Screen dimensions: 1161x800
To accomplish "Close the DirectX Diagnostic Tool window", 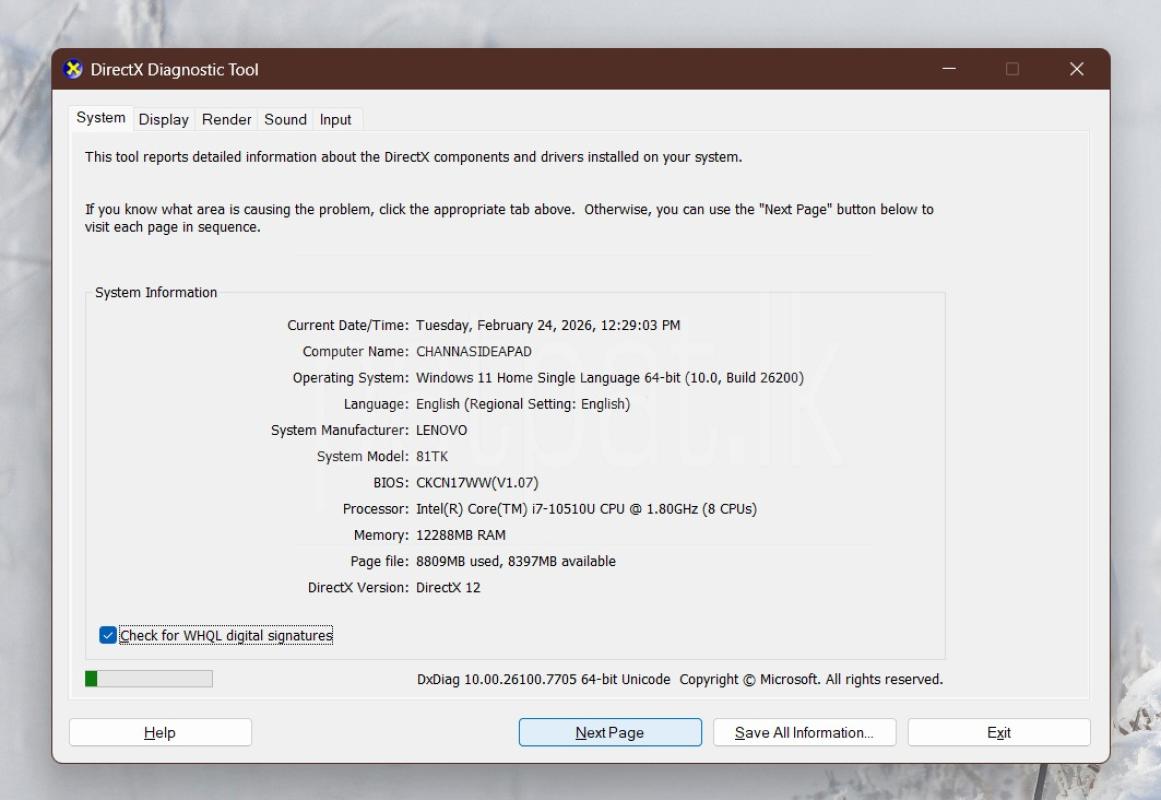I will point(1076,69).
